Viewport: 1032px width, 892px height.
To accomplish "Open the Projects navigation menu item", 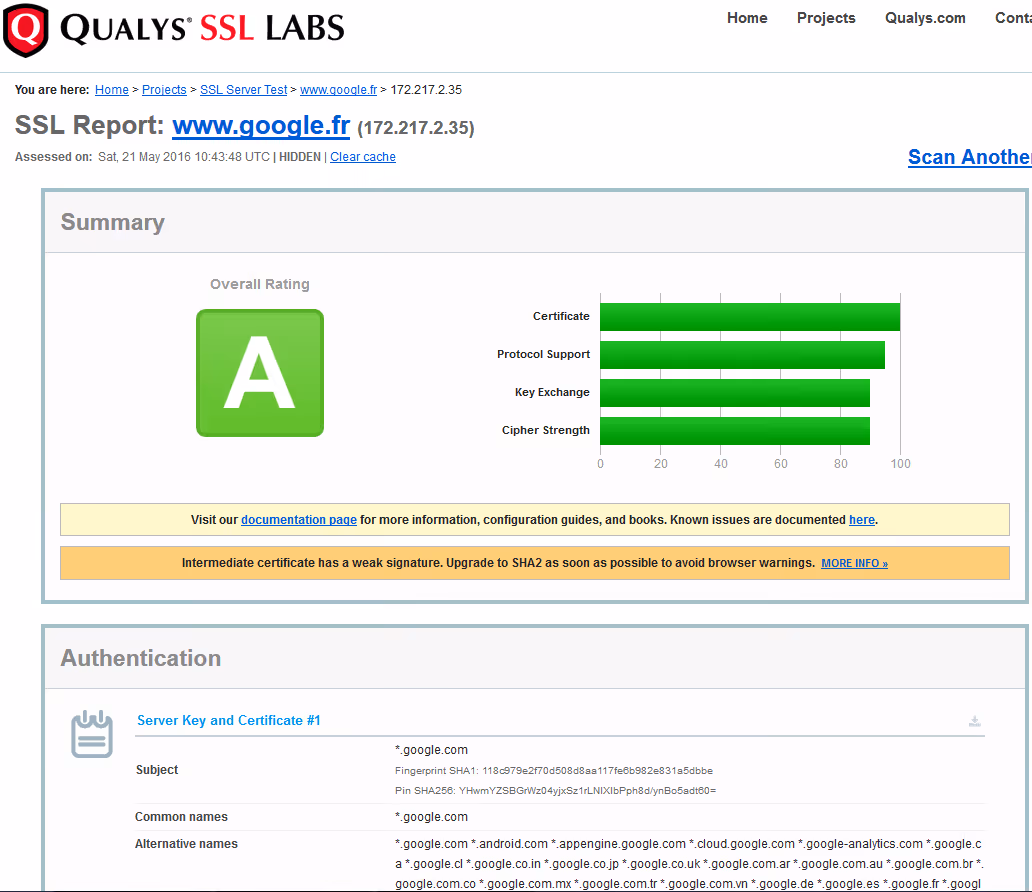I will tap(826, 18).
